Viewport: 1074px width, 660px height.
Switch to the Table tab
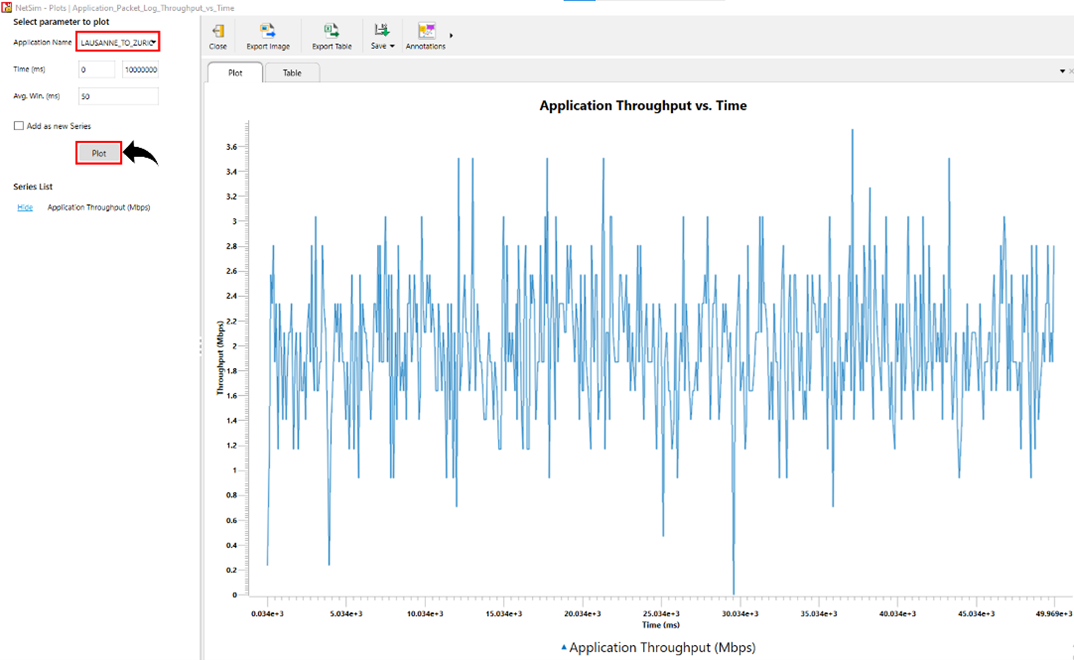tap(292, 73)
